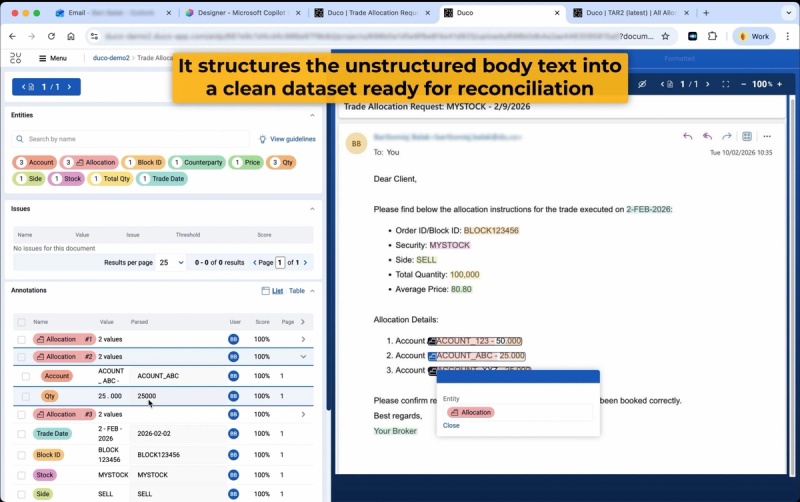Zoom in the document with plus

[x=780, y=84]
